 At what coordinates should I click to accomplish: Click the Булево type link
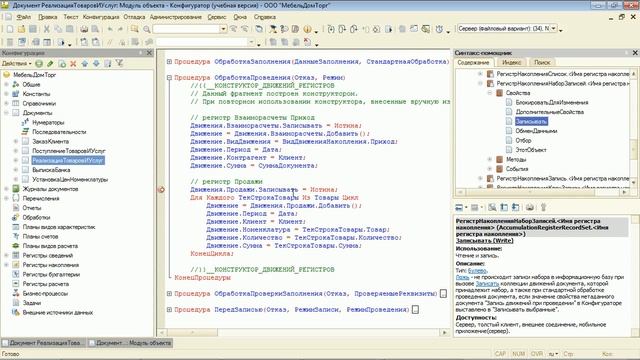click(x=477, y=271)
